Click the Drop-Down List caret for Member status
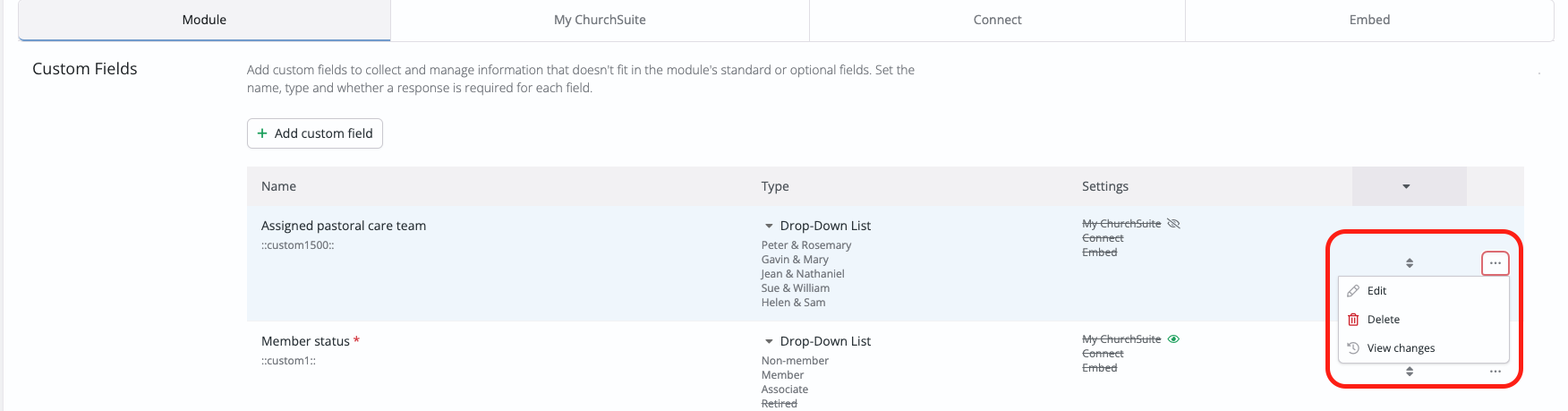 pyautogui.click(x=769, y=341)
